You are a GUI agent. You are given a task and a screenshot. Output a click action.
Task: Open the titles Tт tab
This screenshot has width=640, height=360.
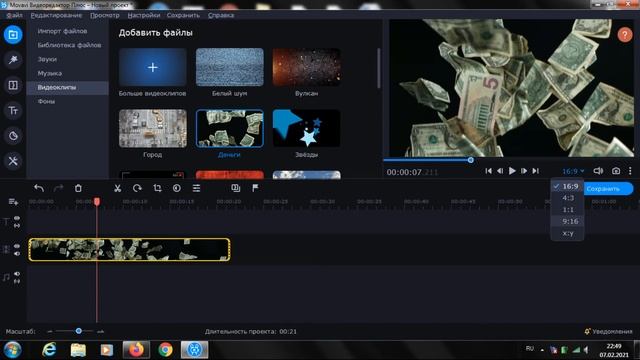click(x=13, y=111)
